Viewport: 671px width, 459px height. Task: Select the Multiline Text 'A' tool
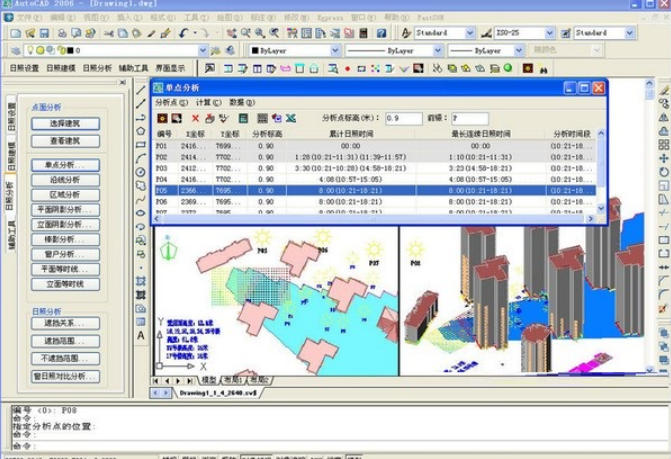pos(141,336)
